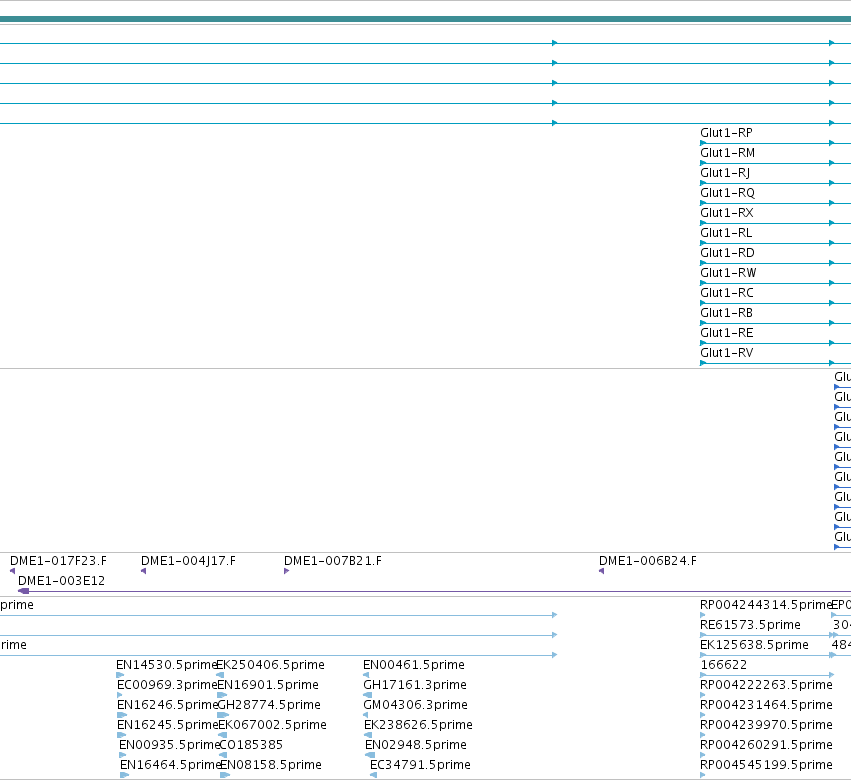Screen dimensions: 851x780
Task: Click the Glut1-RX transcript label
Action: click(727, 213)
